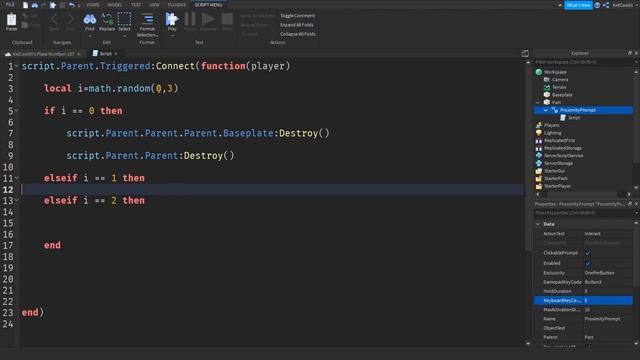Click the ServerScriptService icon
The width and height of the screenshot is (640, 360).
(539, 156)
